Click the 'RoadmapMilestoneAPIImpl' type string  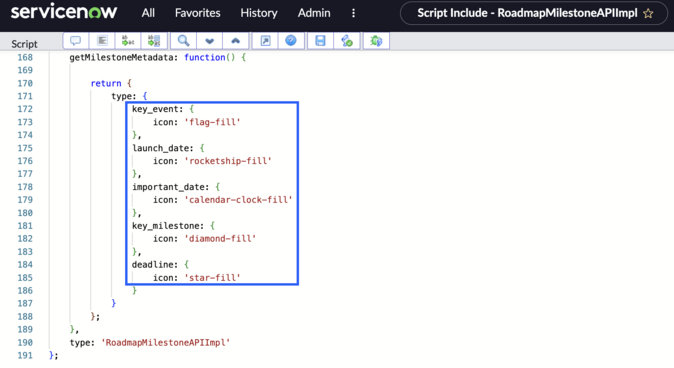(165, 343)
